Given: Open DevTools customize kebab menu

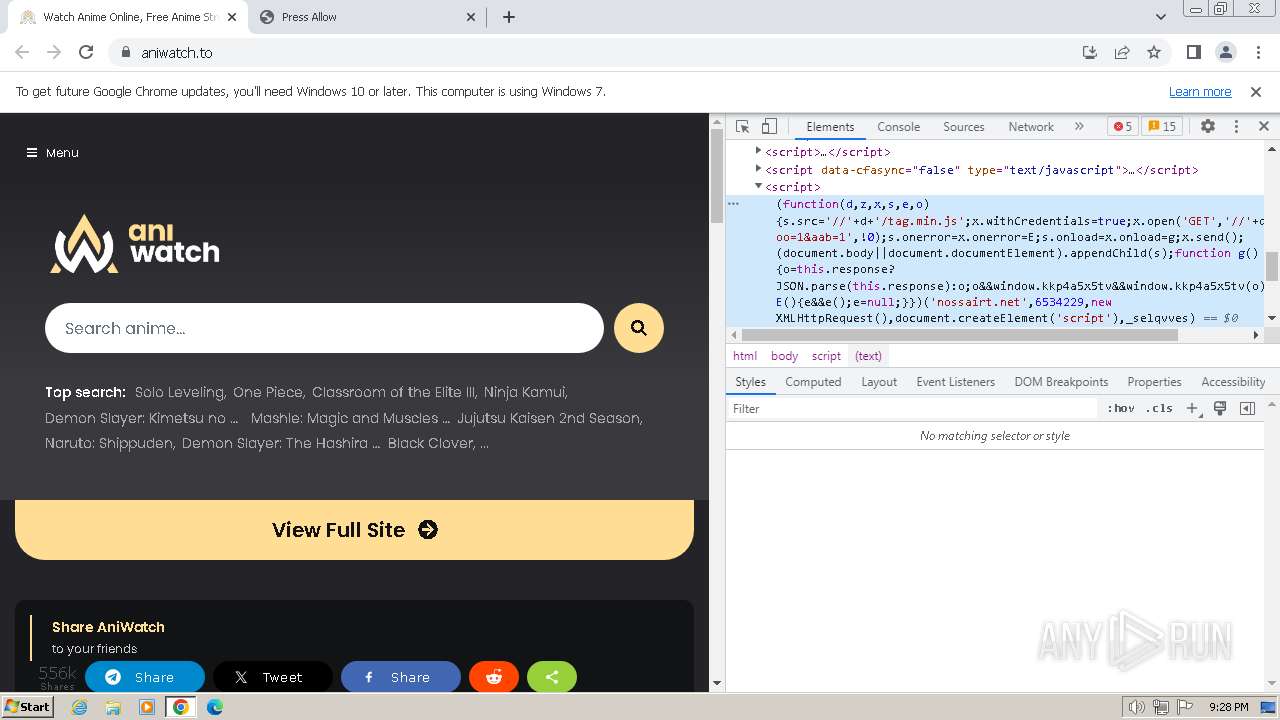Looking at the screenshot, I should (x=1236, y=127).
